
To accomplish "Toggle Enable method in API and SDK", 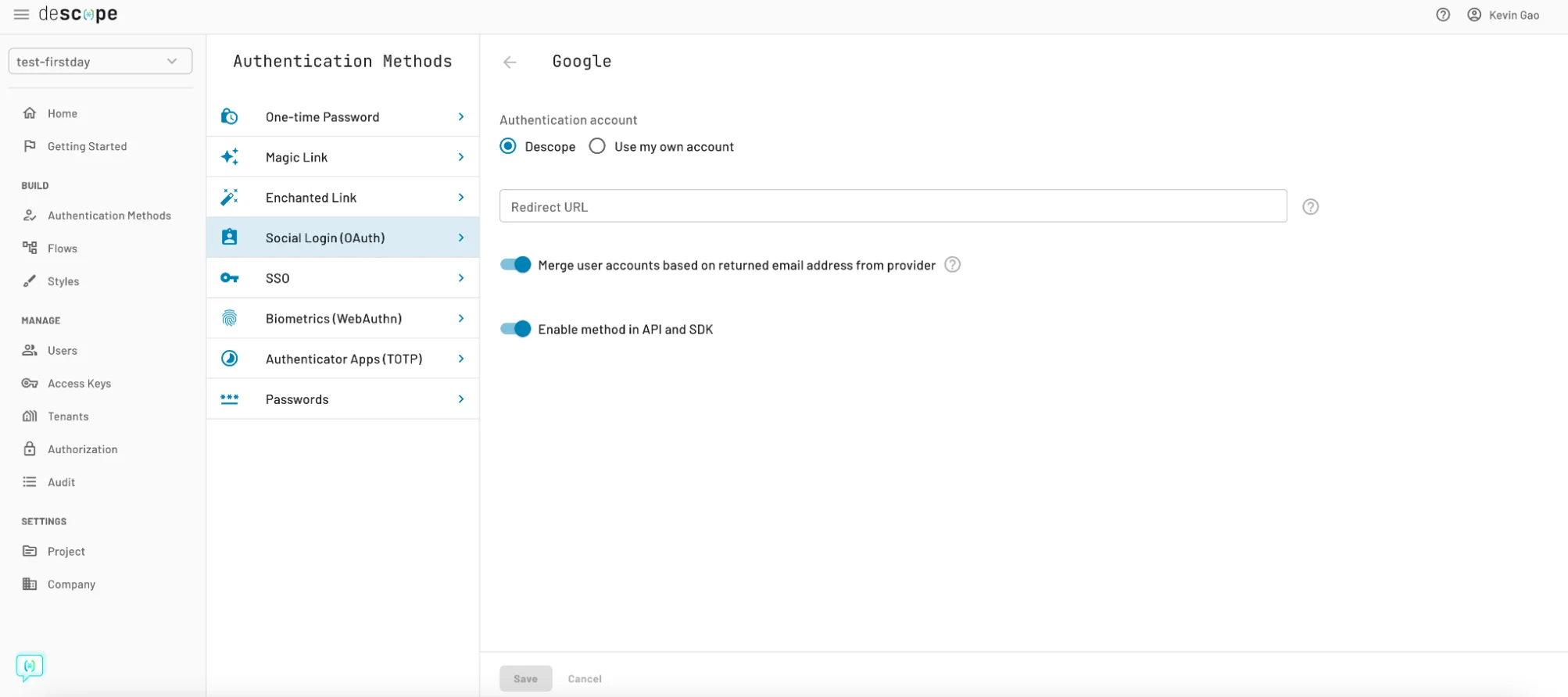I will [x=516, y=329].
